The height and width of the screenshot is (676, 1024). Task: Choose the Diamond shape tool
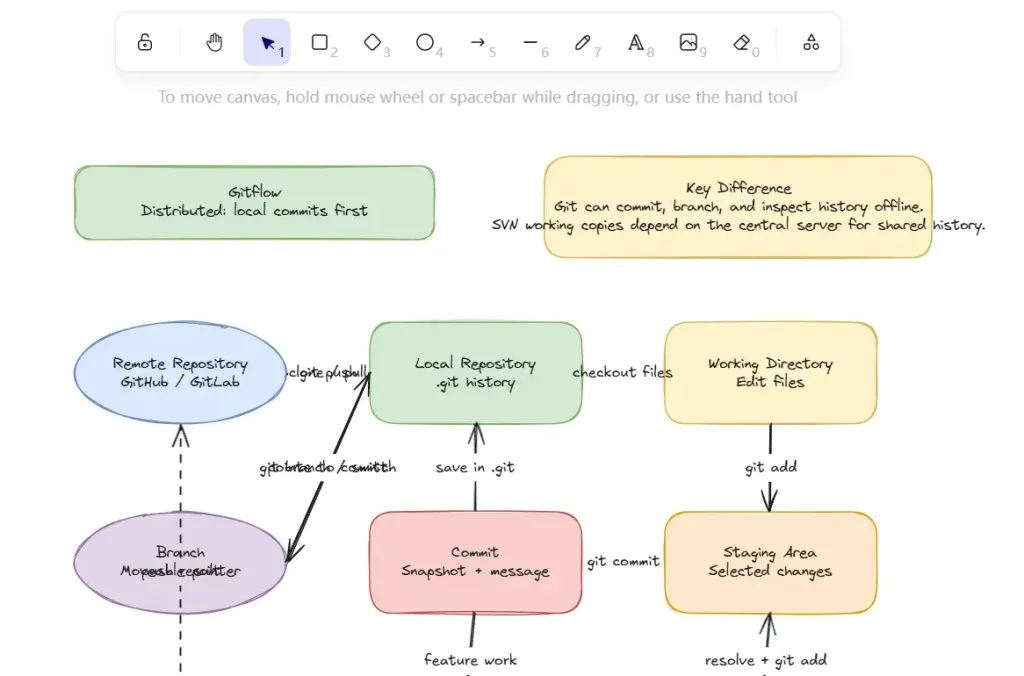click(372, 43)
